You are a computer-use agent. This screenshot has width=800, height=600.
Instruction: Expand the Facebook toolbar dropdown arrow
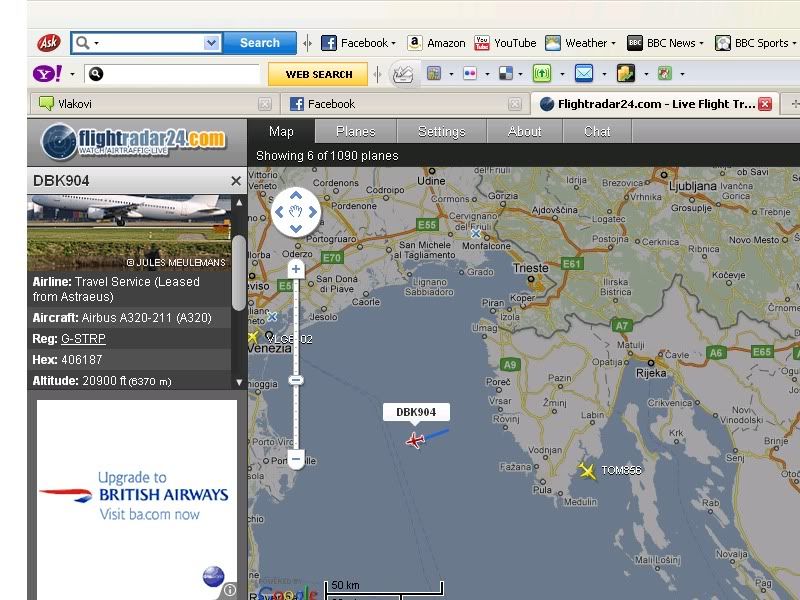click(x=393, y=43)
